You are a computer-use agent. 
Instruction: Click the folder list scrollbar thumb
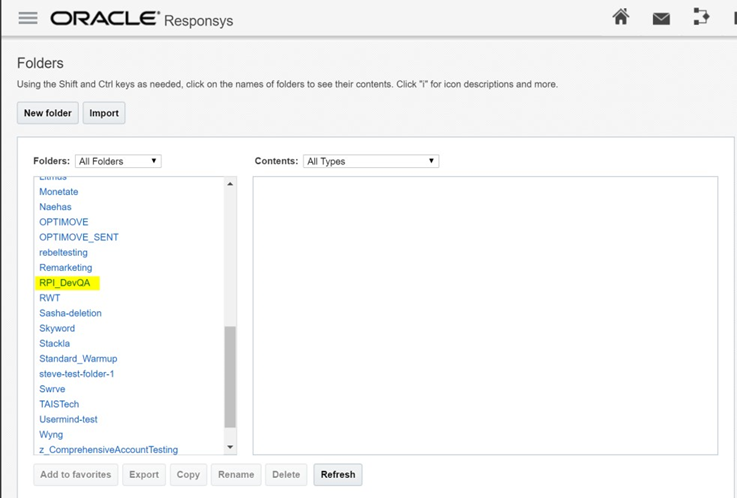(x=230, y=376)
